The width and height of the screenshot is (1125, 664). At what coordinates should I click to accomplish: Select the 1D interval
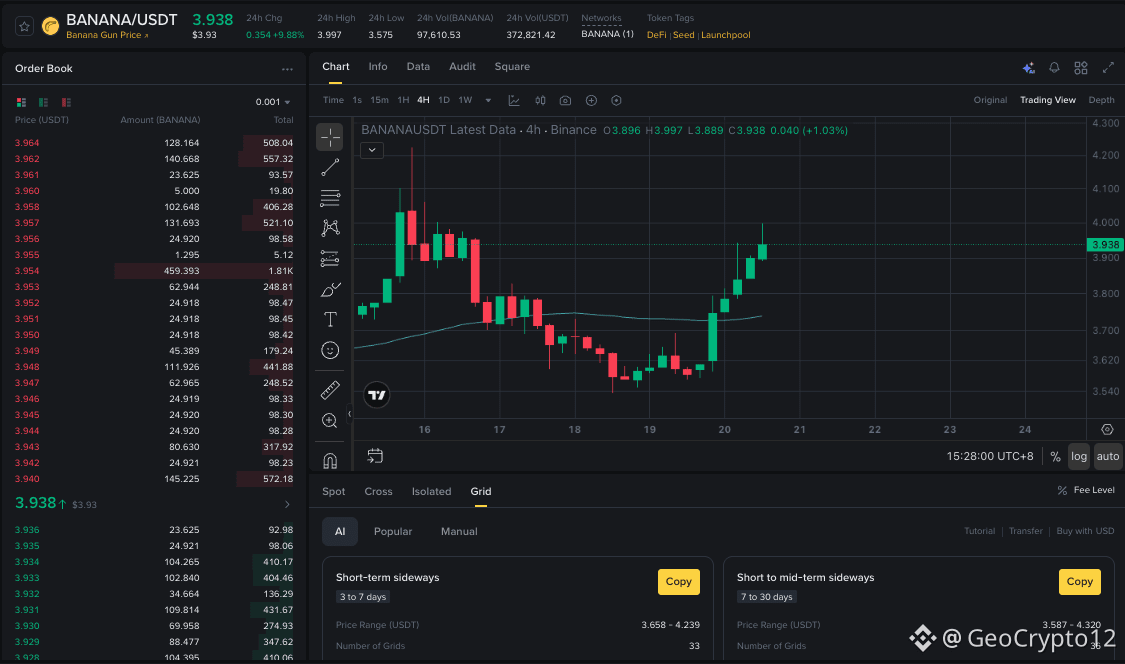point(444,100)
